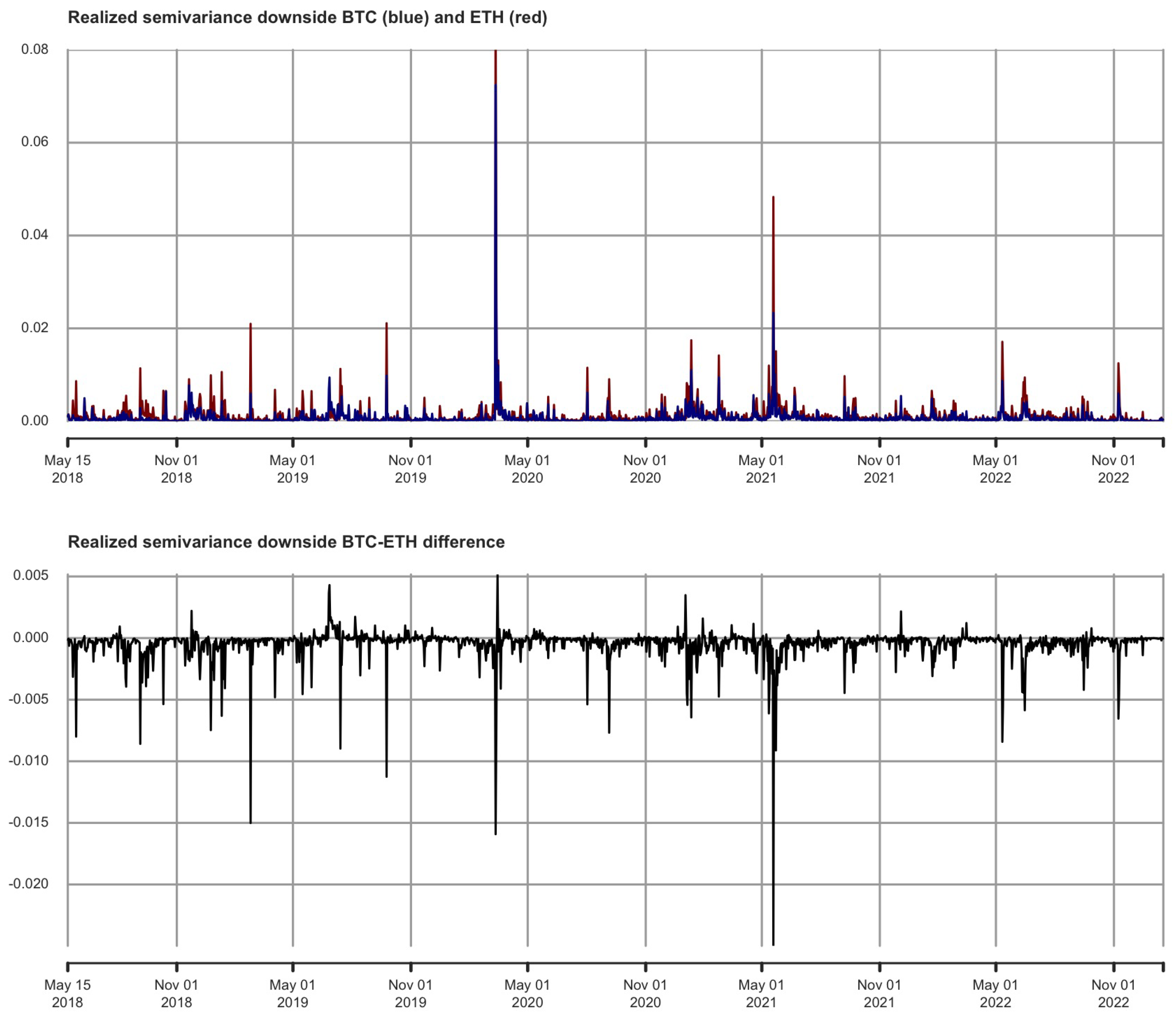Click the -0.015 y-axis label on lower chart
The image size is (1176, 1020).
(28, 822)
